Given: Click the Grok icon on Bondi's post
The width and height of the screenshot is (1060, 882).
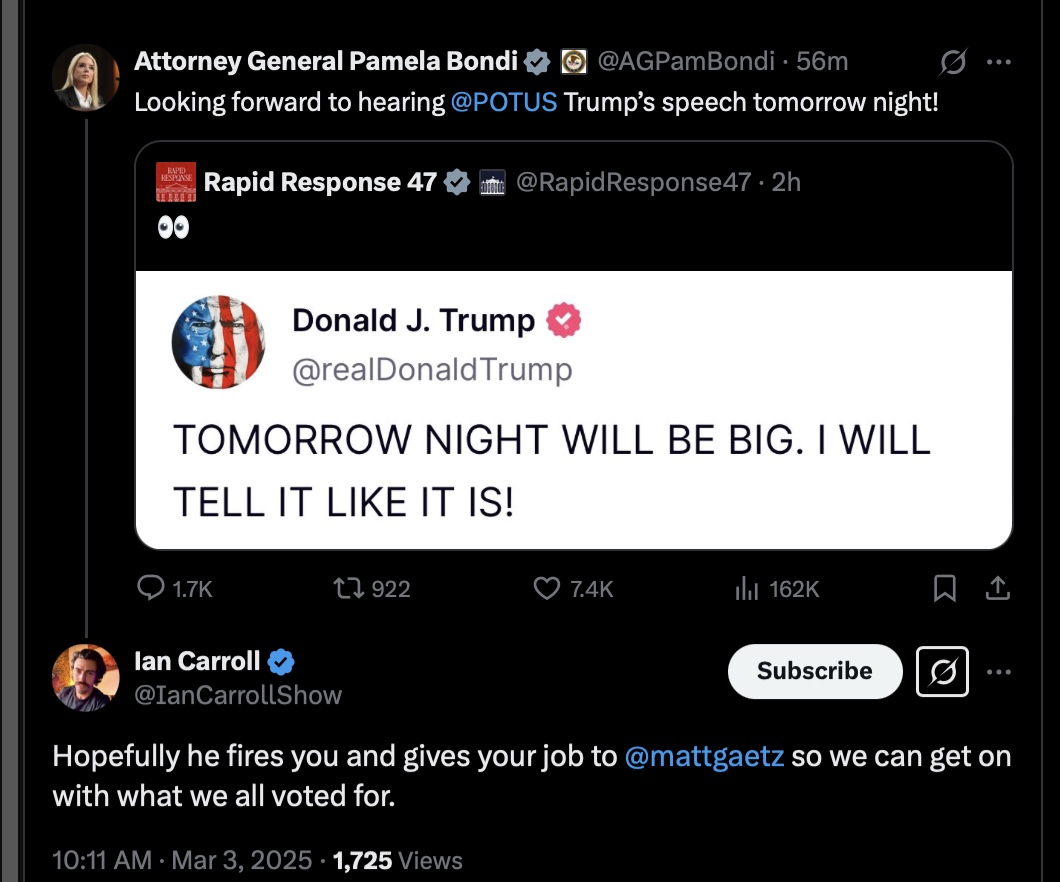Looking at the screenshot, I should [953, 62].
